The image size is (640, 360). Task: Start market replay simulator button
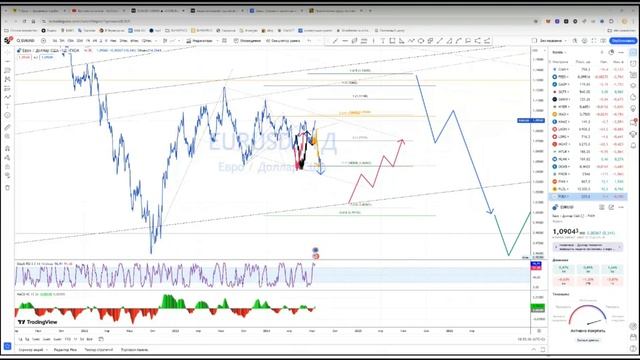point(282,41)
